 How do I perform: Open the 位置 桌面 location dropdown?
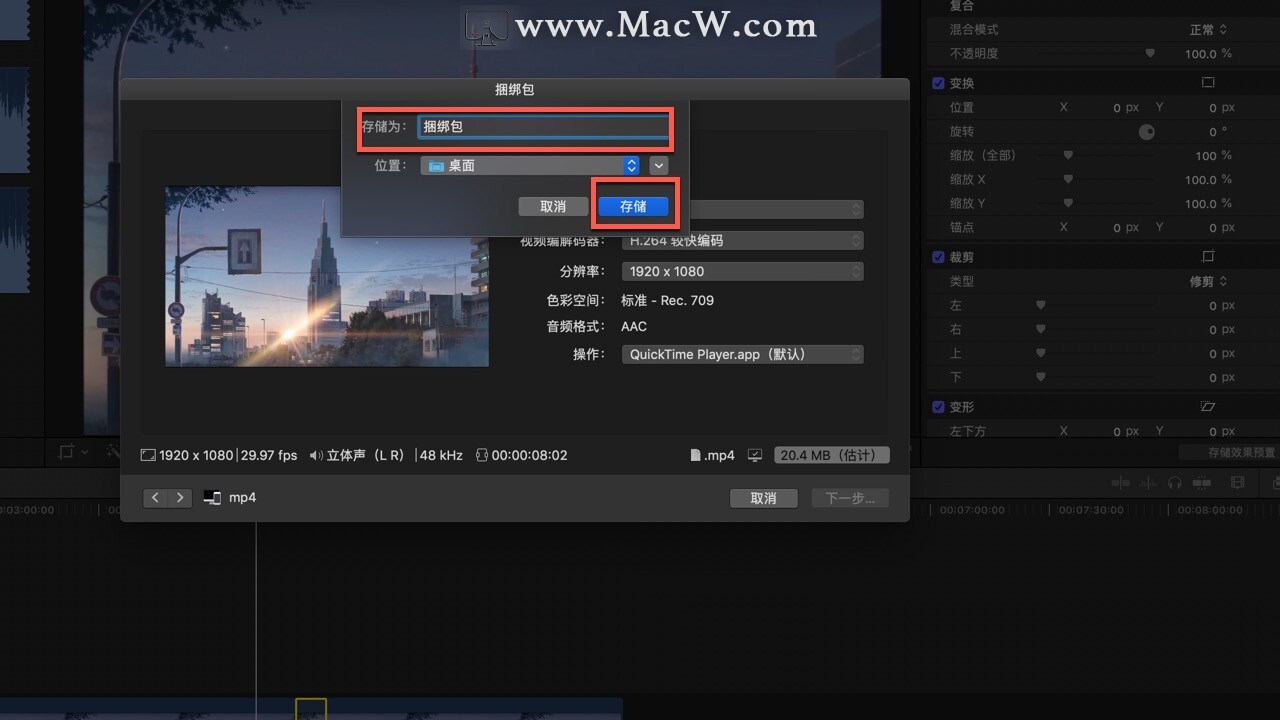(x=530, y=166)
